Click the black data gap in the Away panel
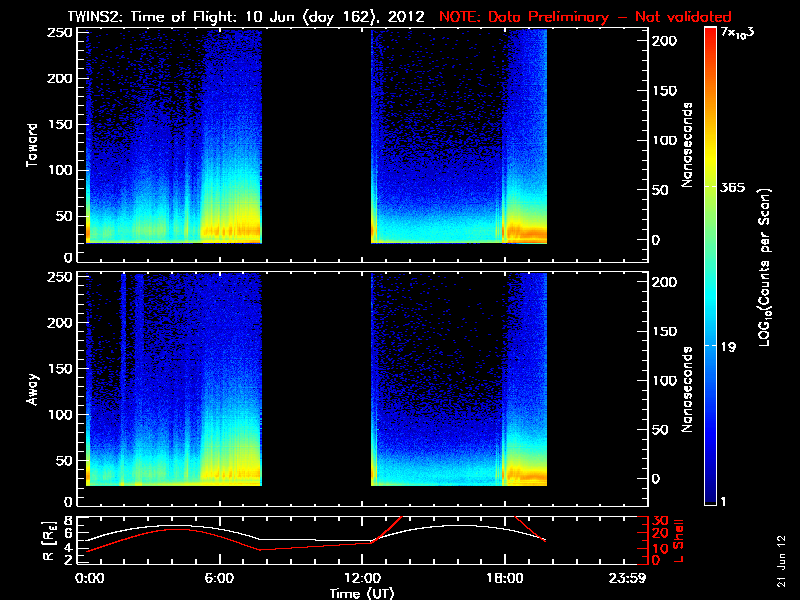Screen dimensions: 800x600 315,380
